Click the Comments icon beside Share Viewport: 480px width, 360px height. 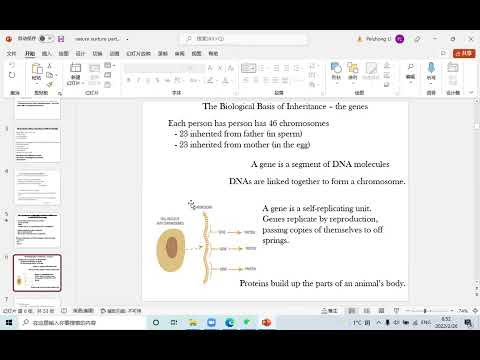pyautogui.click(x=443, y=53)
